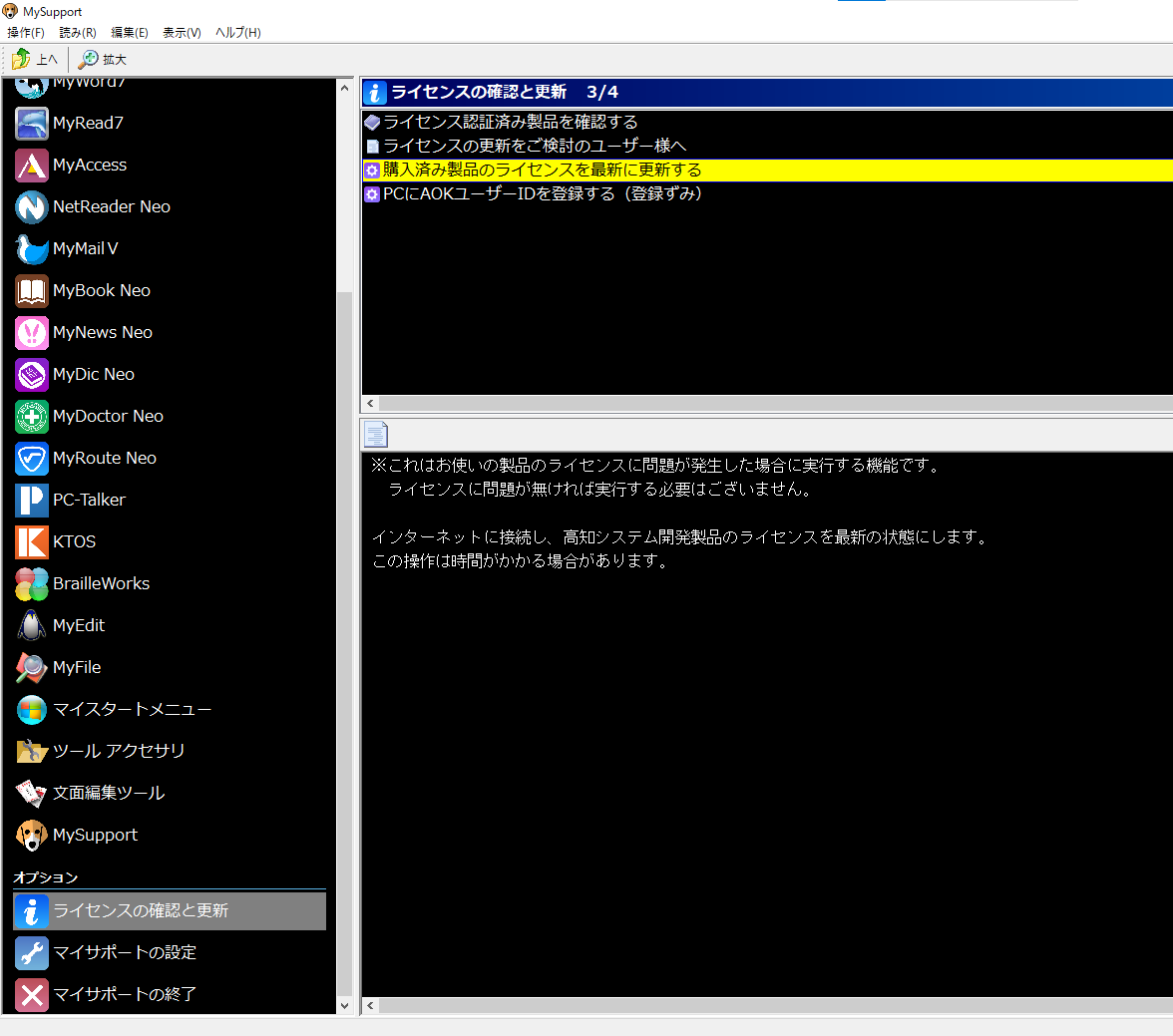Select the PC-Talker icon
This screenshot has height=1036, width=1173.
[x=32, y=501]
